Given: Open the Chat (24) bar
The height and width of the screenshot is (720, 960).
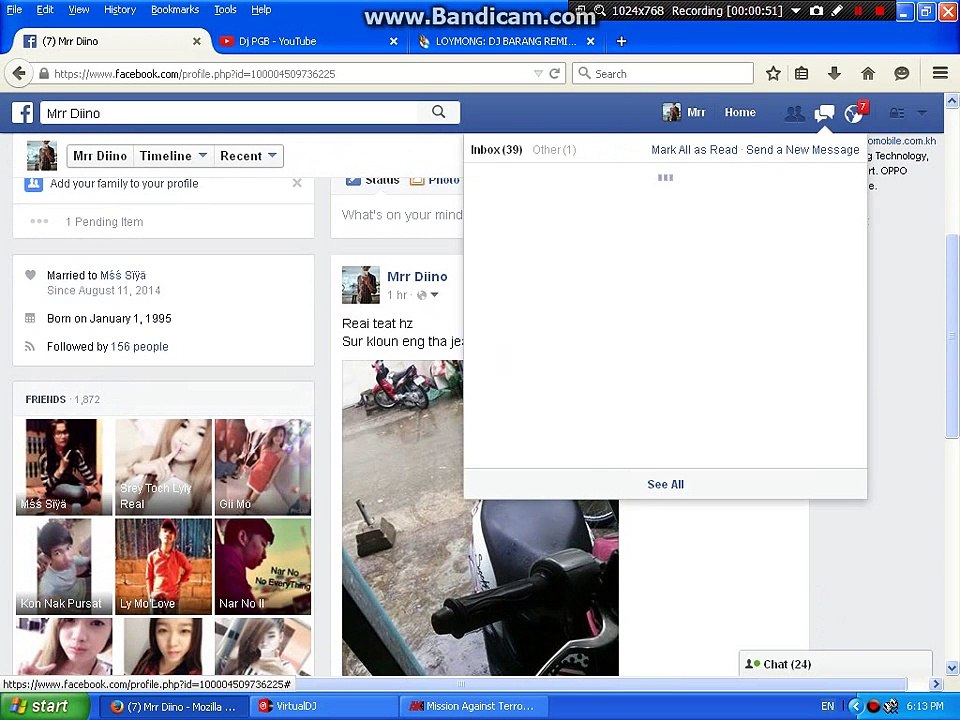Looking at the screenshot, I should [836, 664].
